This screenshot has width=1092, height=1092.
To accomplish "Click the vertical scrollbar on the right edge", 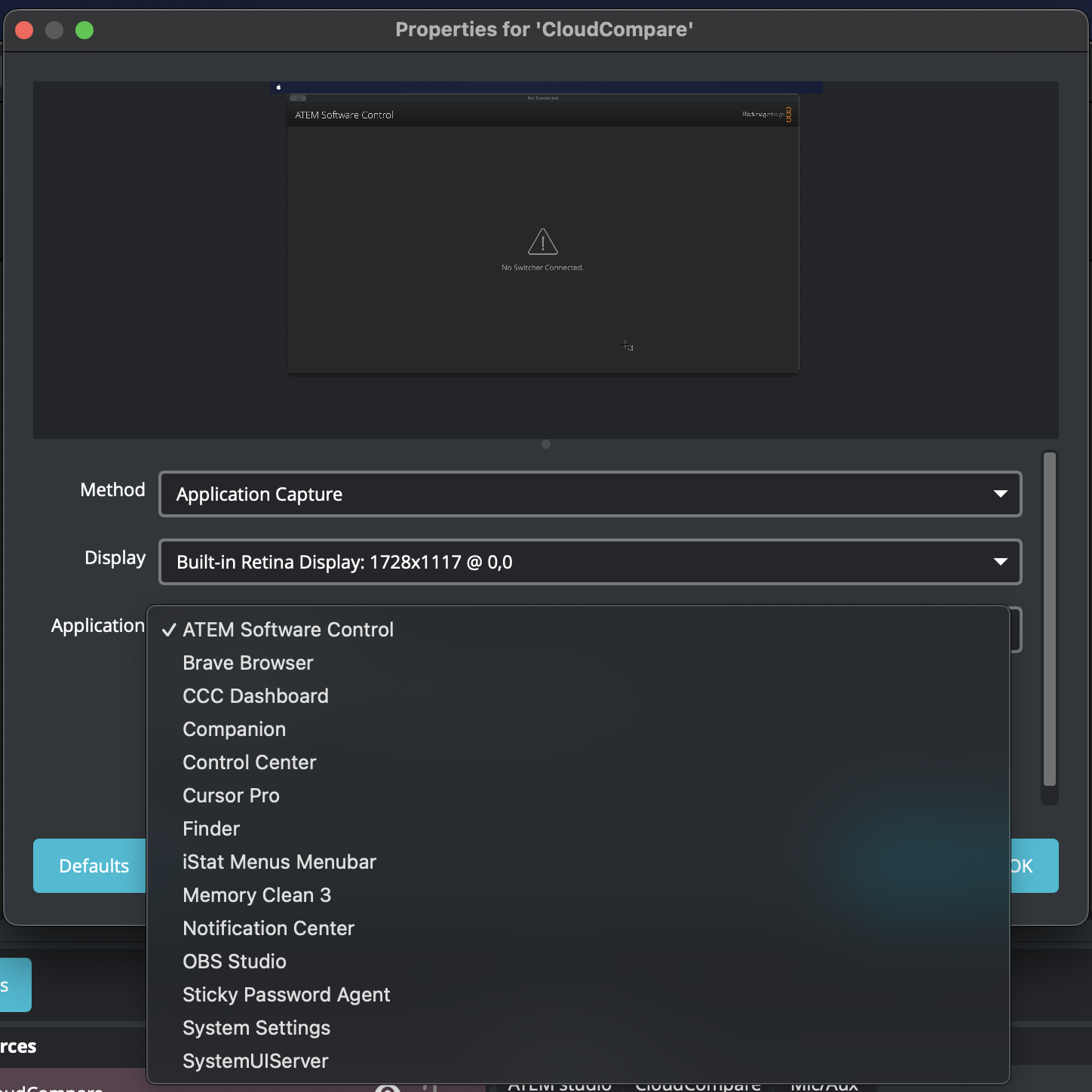I will click(x=1047, y=626).
